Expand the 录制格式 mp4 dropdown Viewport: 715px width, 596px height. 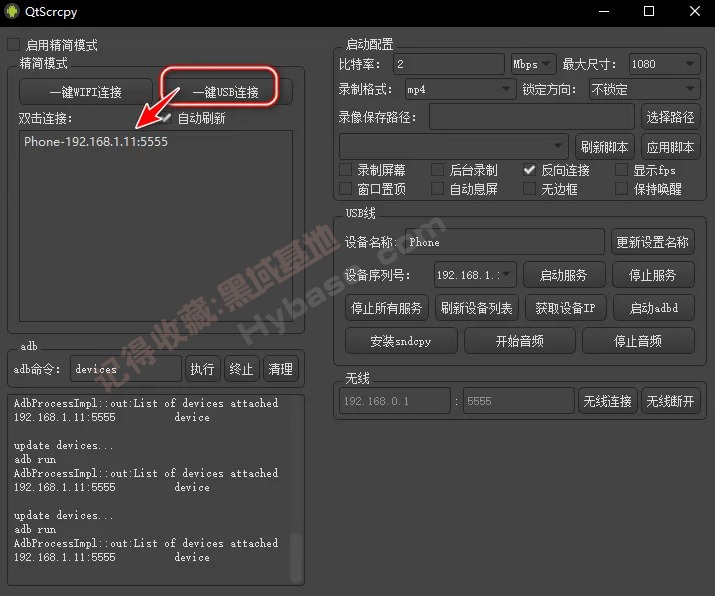click(x=460, y=89)
